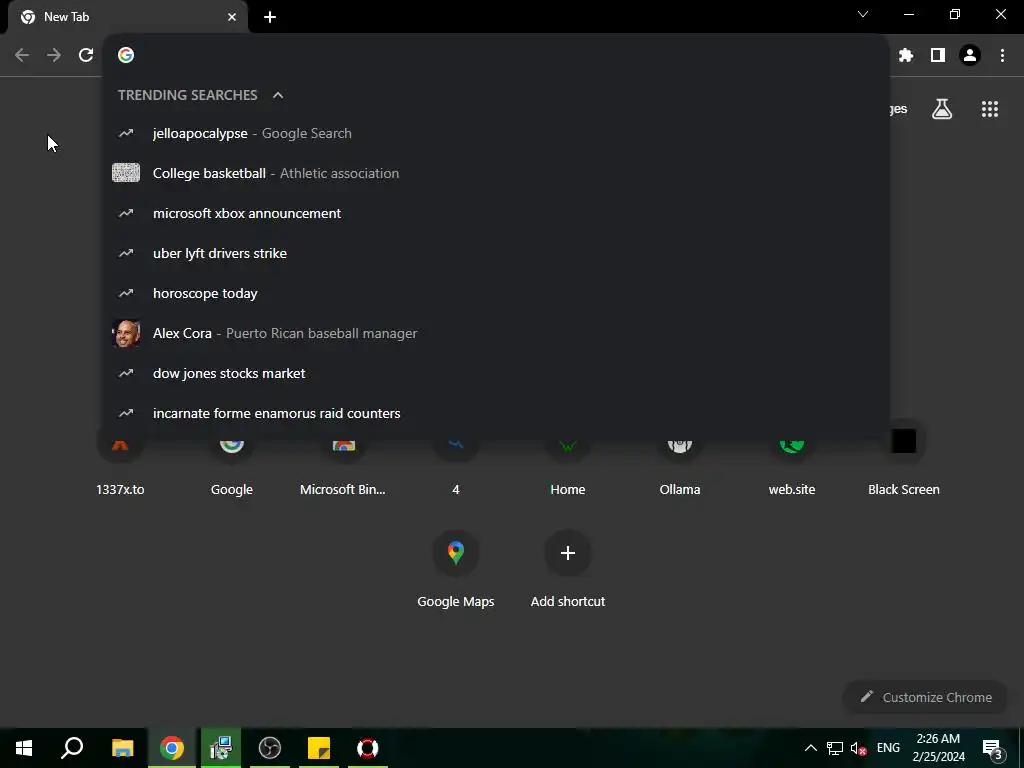Open Chrome's three-dot menu
The width and height of the screenshot is (1024, 768).
[x=1002, y=56]
